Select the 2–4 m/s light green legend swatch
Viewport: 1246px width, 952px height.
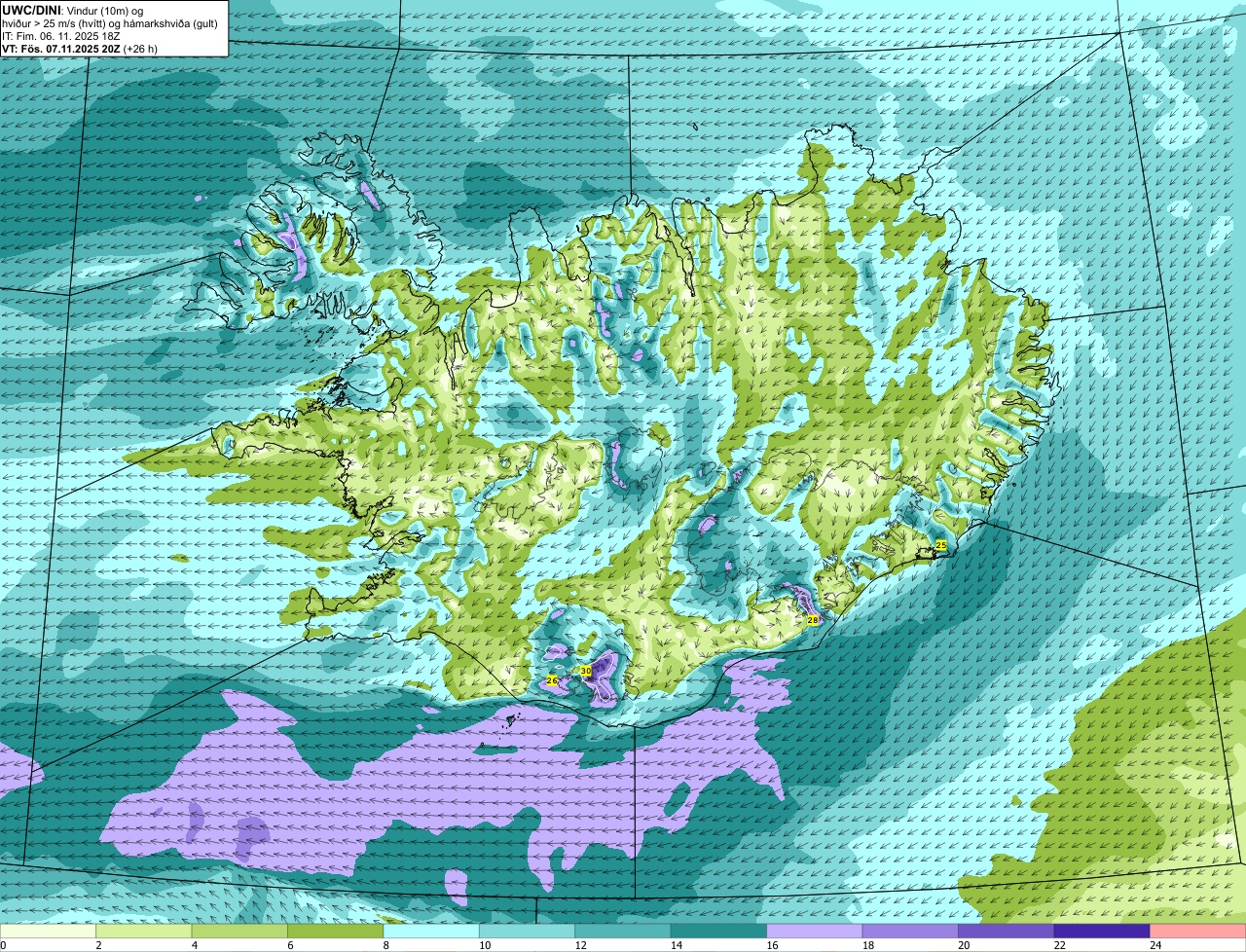pos(146,932)
